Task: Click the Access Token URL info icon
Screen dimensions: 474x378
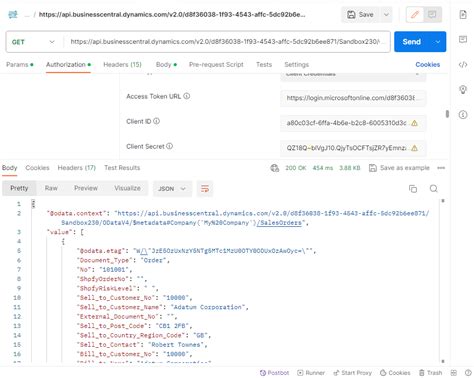Action: click(187, 96)
